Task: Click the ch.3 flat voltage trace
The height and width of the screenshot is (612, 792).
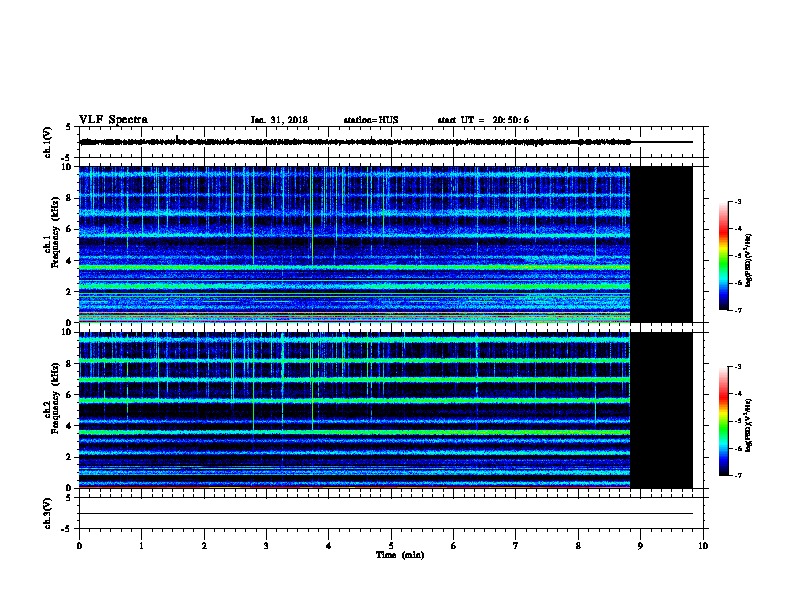Action: (386, 514)
